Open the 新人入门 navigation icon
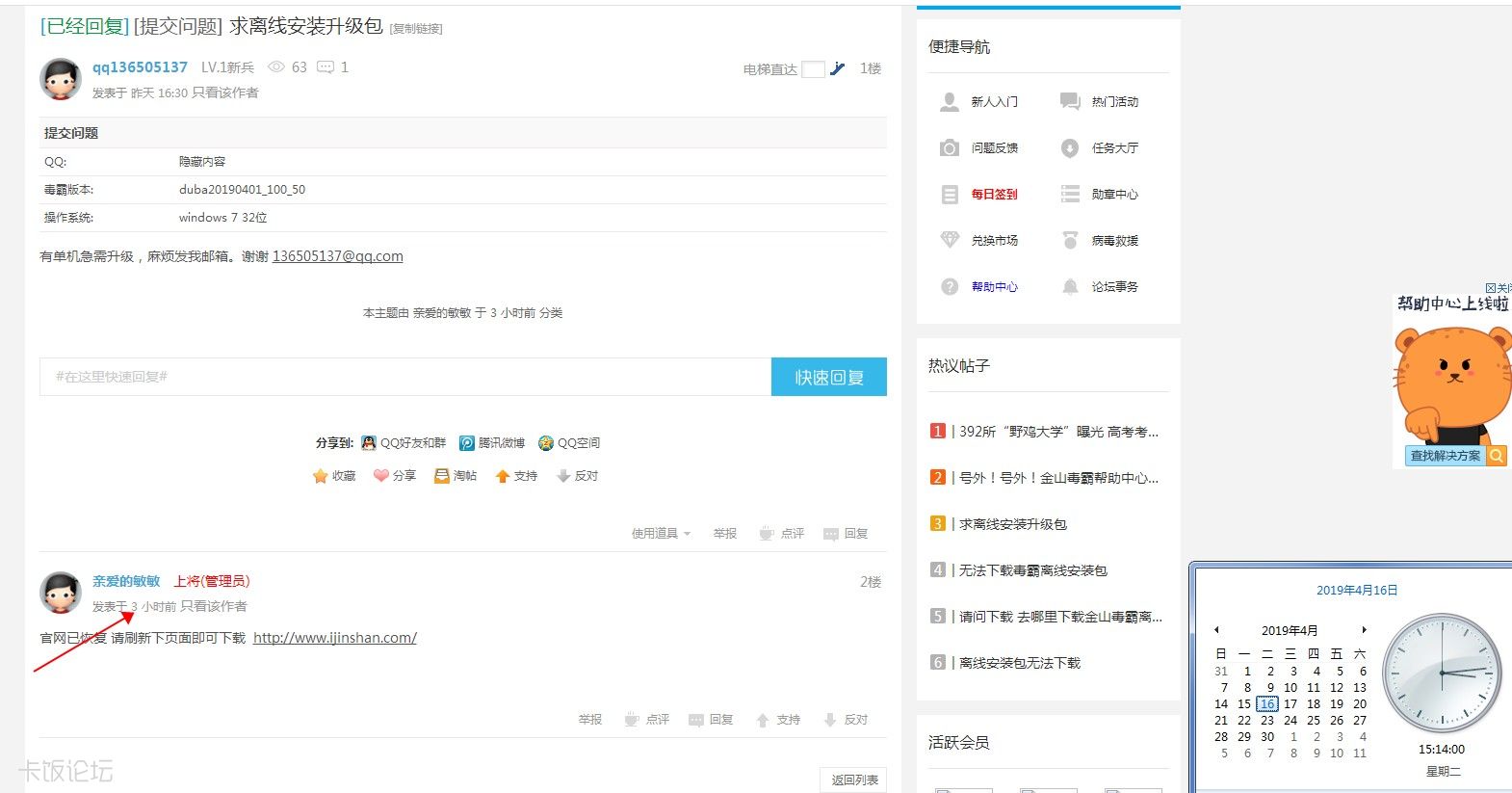1512x793 pixels. [x=950, y=101]
